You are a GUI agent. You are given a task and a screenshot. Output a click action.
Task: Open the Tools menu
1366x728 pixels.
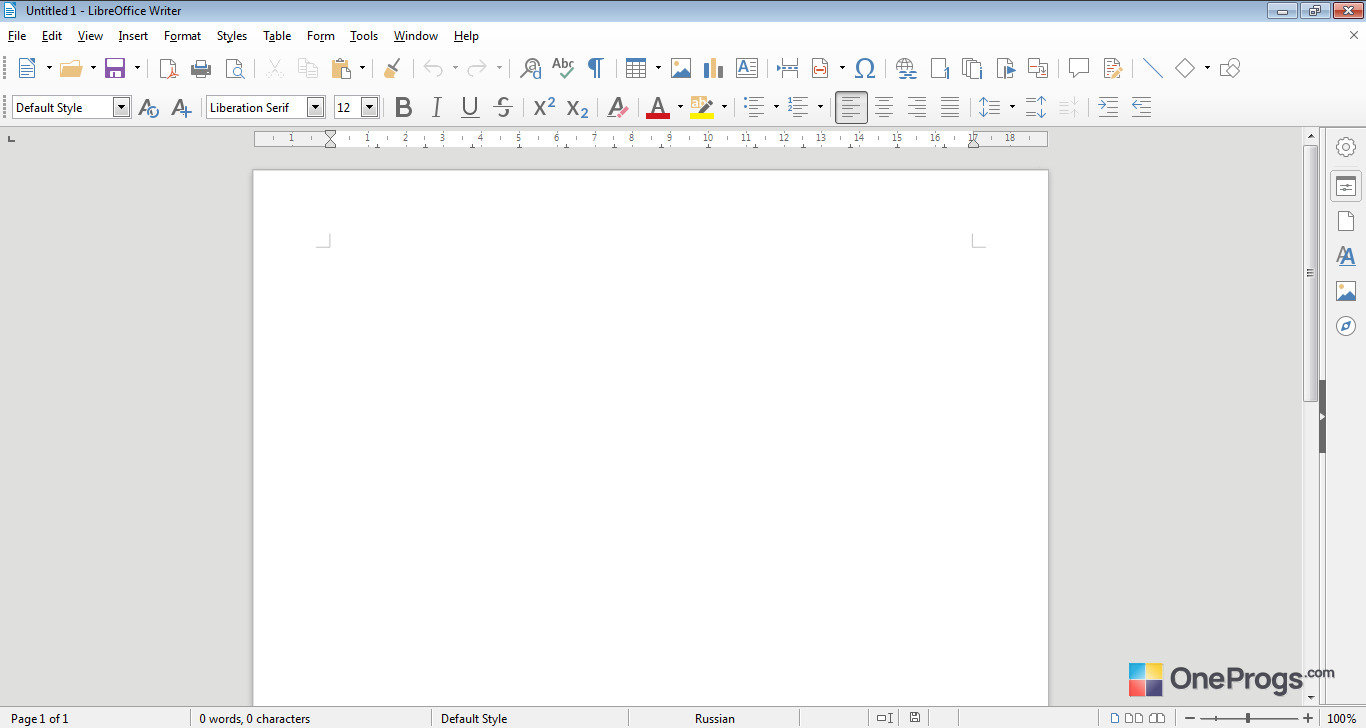tap(364, 36)
